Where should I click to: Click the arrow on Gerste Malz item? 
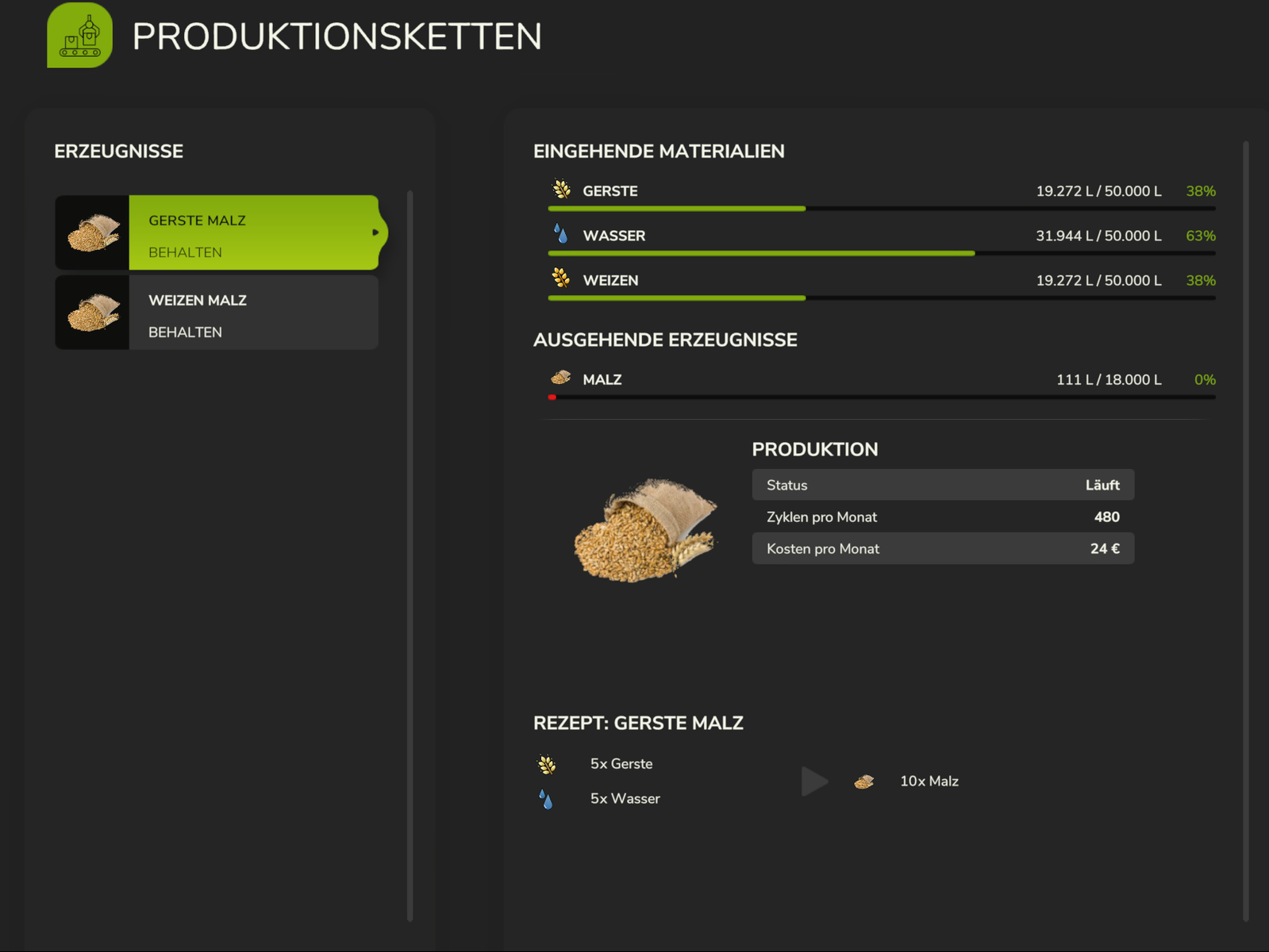pyautogui.click(x=375, y=232)
